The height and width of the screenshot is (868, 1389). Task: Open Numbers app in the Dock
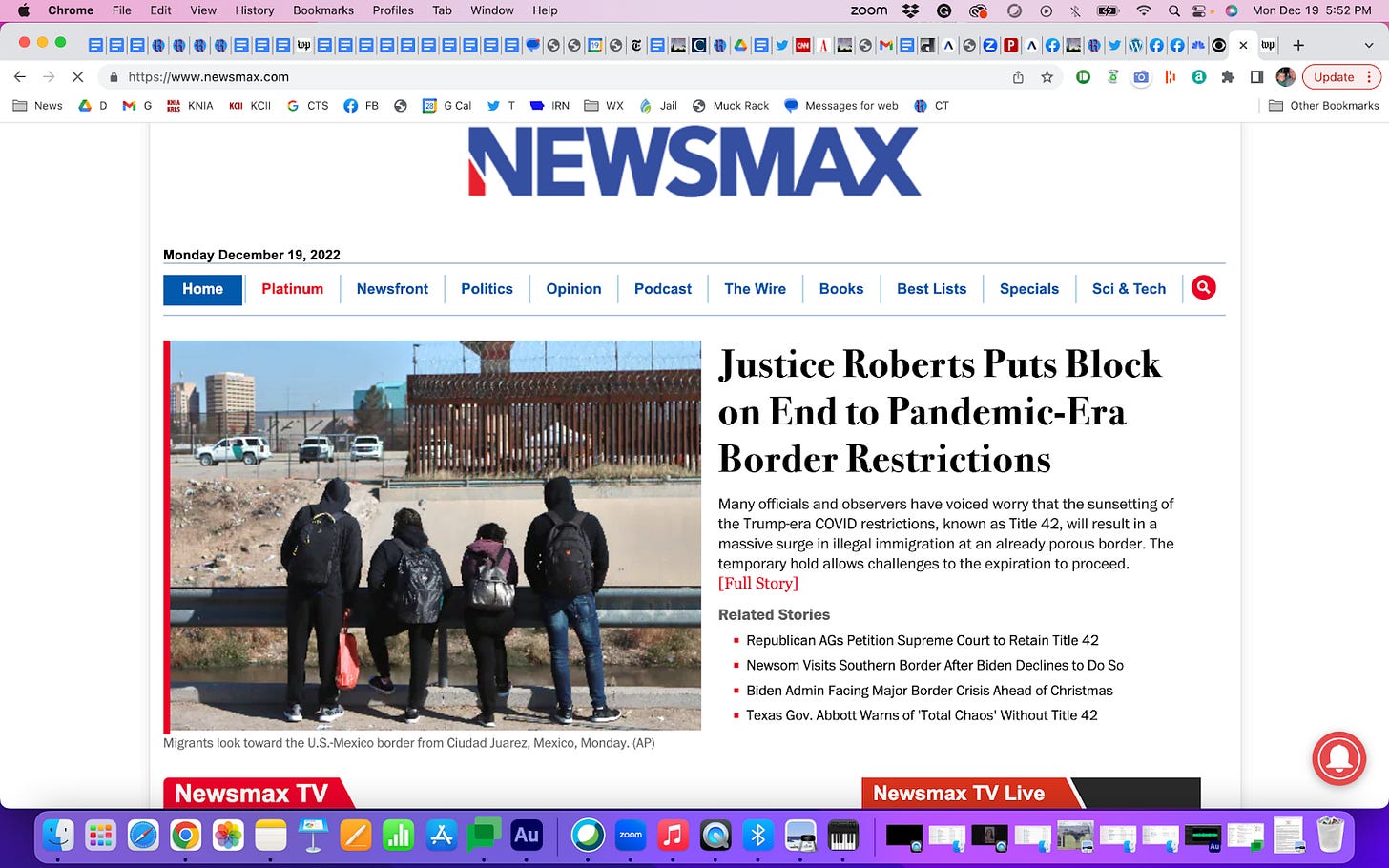[x=398, y=836]
